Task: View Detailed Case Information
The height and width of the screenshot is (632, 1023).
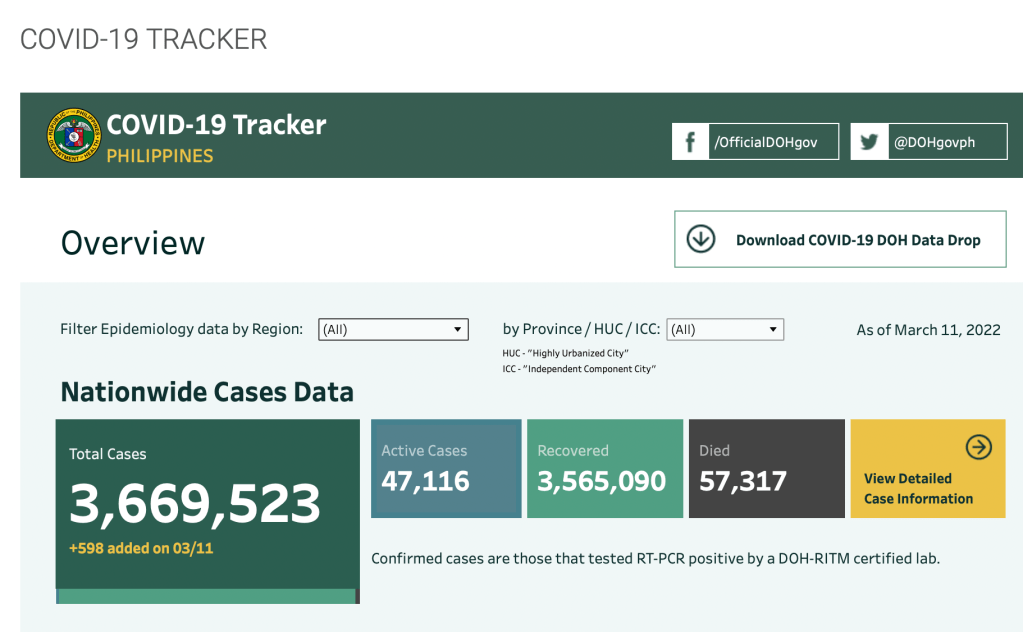Action: [x=918, y=488]
